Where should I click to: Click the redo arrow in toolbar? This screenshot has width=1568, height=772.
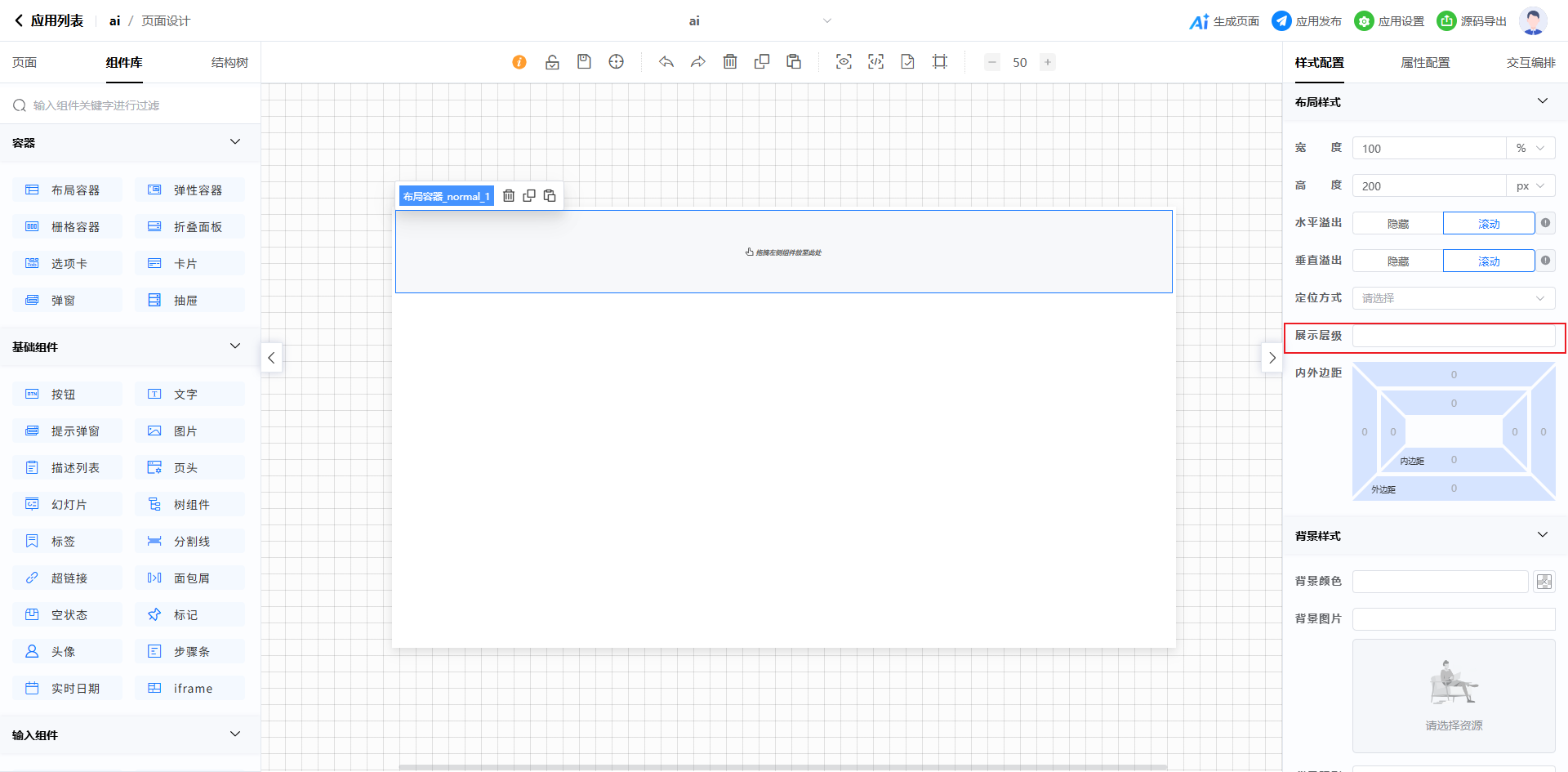click(697, 62)
